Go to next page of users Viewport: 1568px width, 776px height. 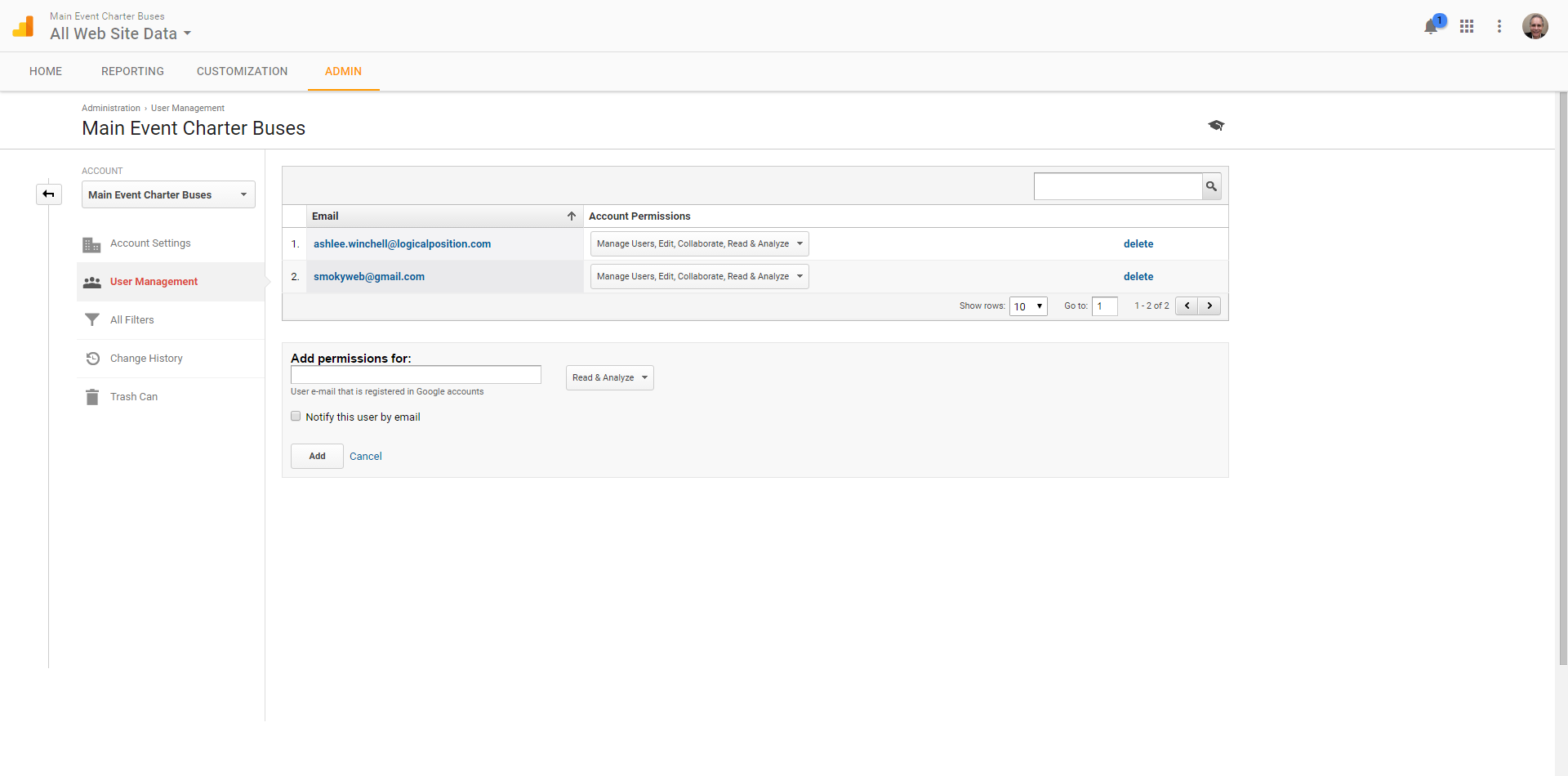[x=1209, y=305]
